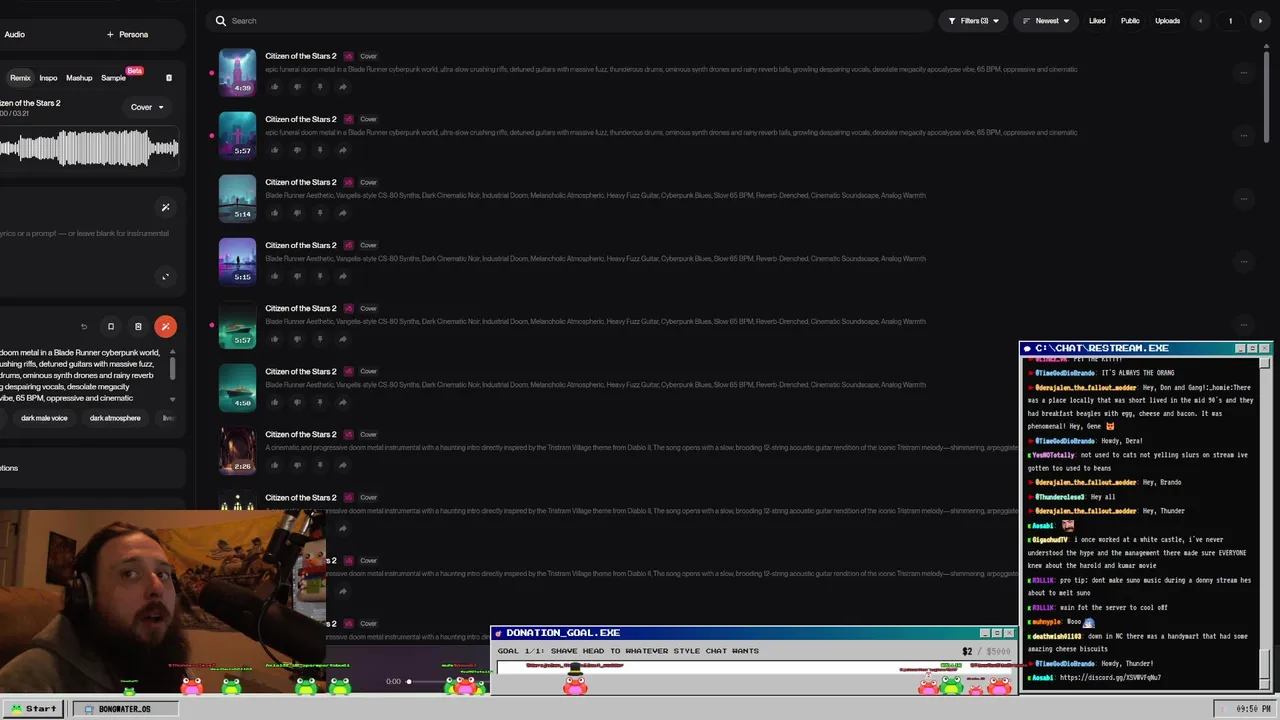The height and width of the screenshot is (720, 1280).
Task: Dislike the 5:14 track
Action: click(x=296, y=213)
